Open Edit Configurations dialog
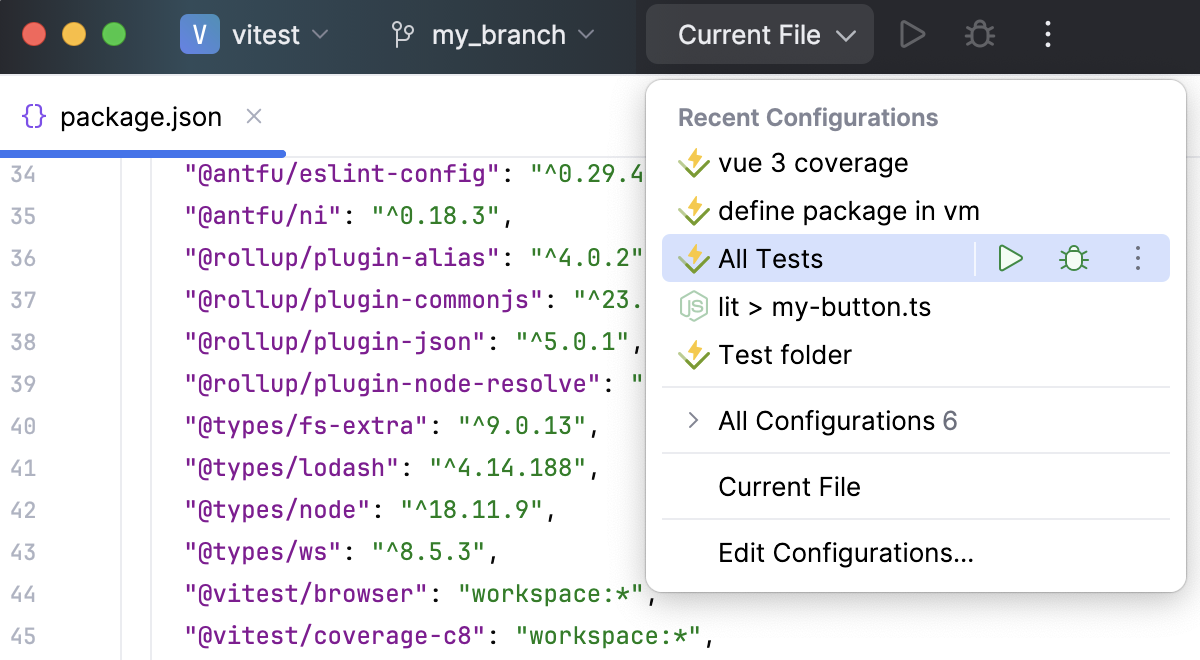Screen dimensions: 1200x660 click(845, 553)
